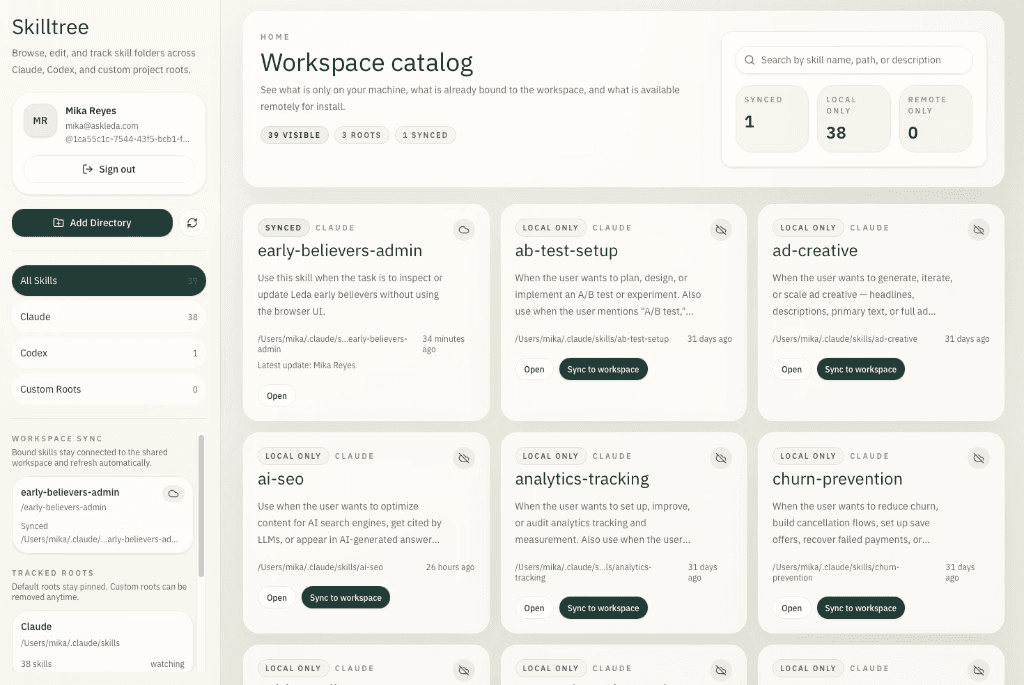This screenshot has width=1024, height=685.
Task: Click Sync to workspace for ab-test-setup
Action: click(603, 369)
